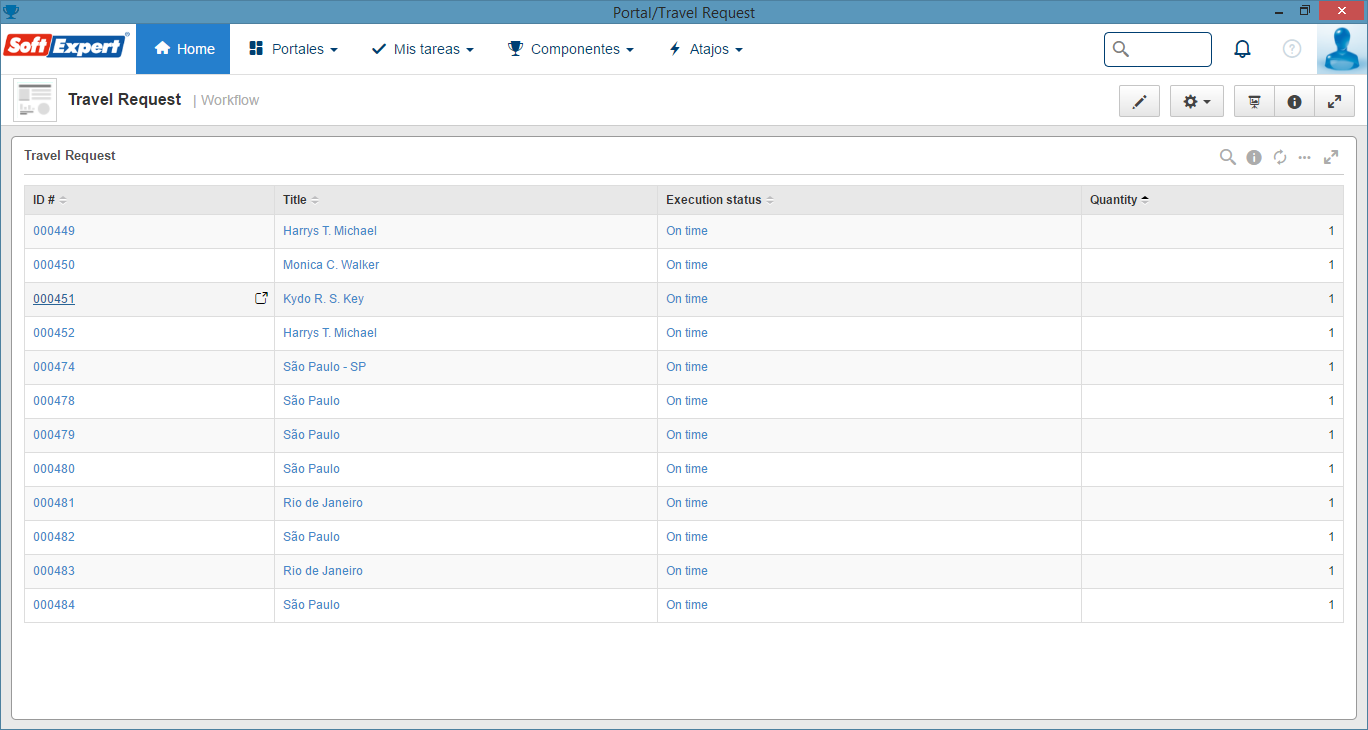Open widget more options ellipsis
1368x730 pixels.
1305,157
